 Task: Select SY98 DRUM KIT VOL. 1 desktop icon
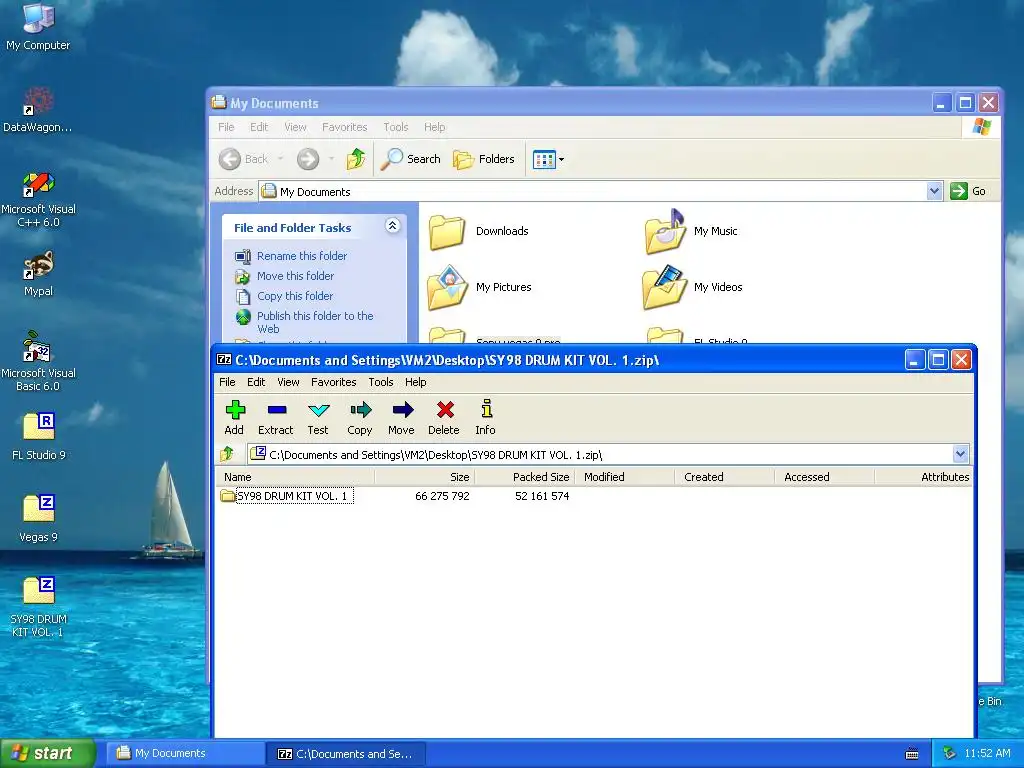(39, 607)
